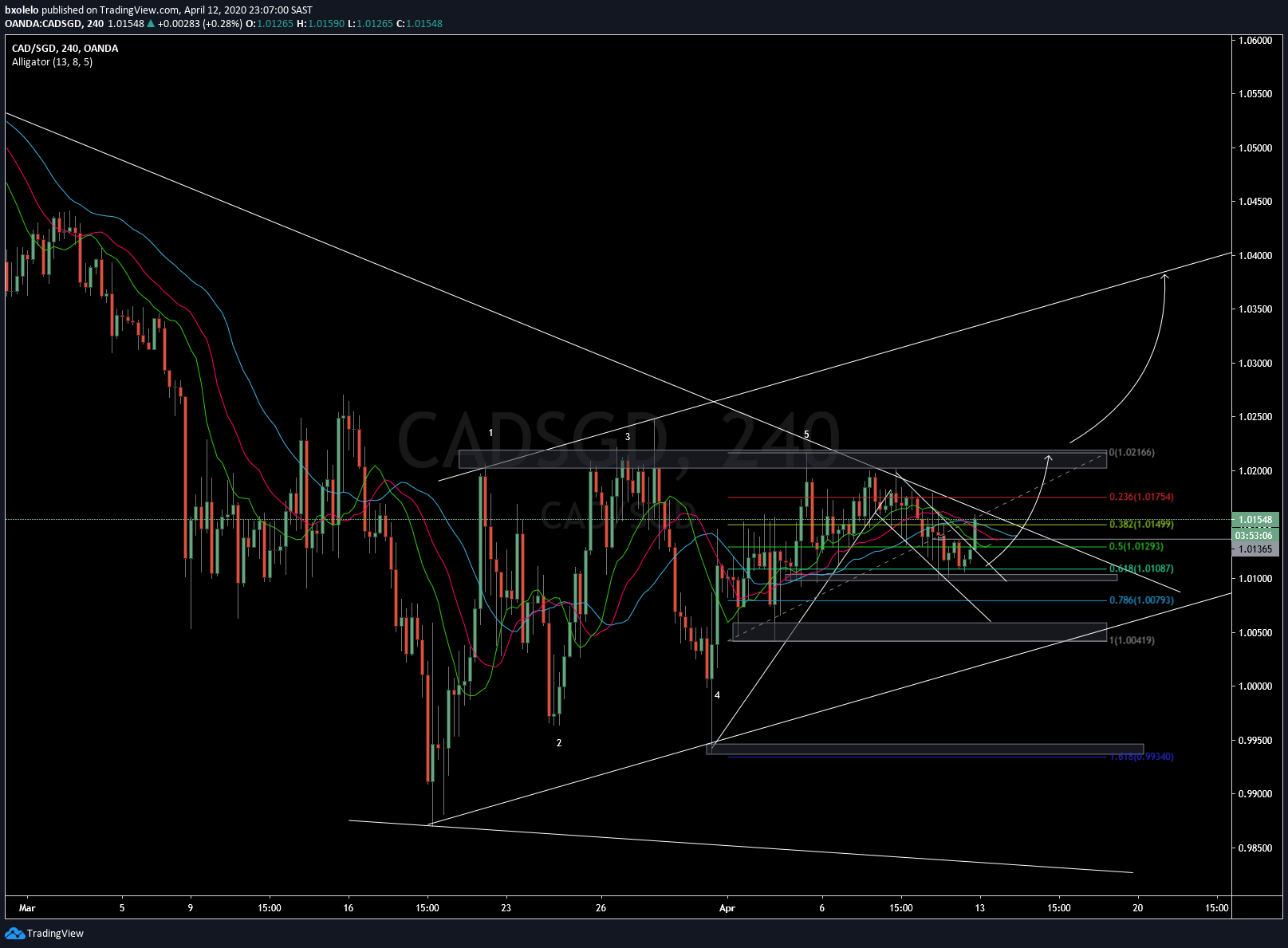Select the 0.5(1.01293) Fibonacci level label
Screen dimensions: 1288x948
[x=1136, y=546]
